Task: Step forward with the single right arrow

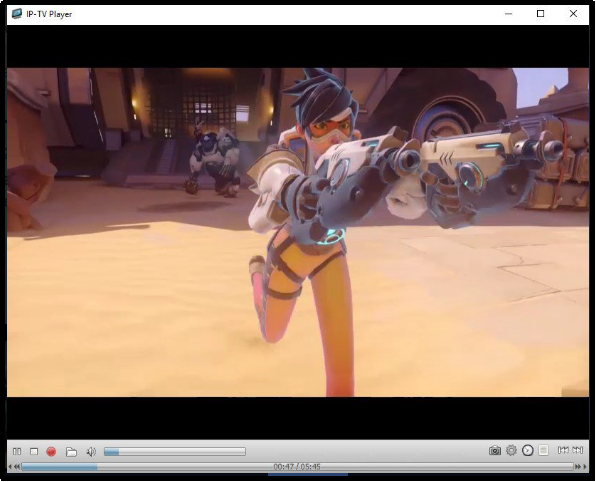Action: [585, 467]
